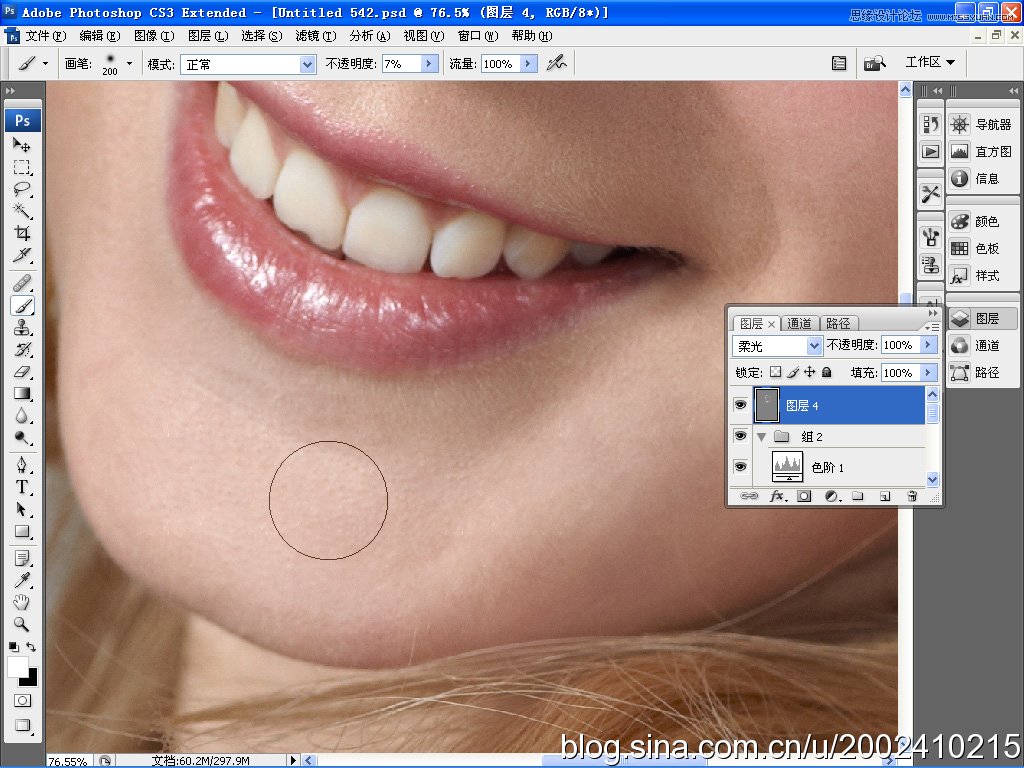Select the Slice tool
The height and width of the screenshot is (768, 1024).
click(22, 255)
